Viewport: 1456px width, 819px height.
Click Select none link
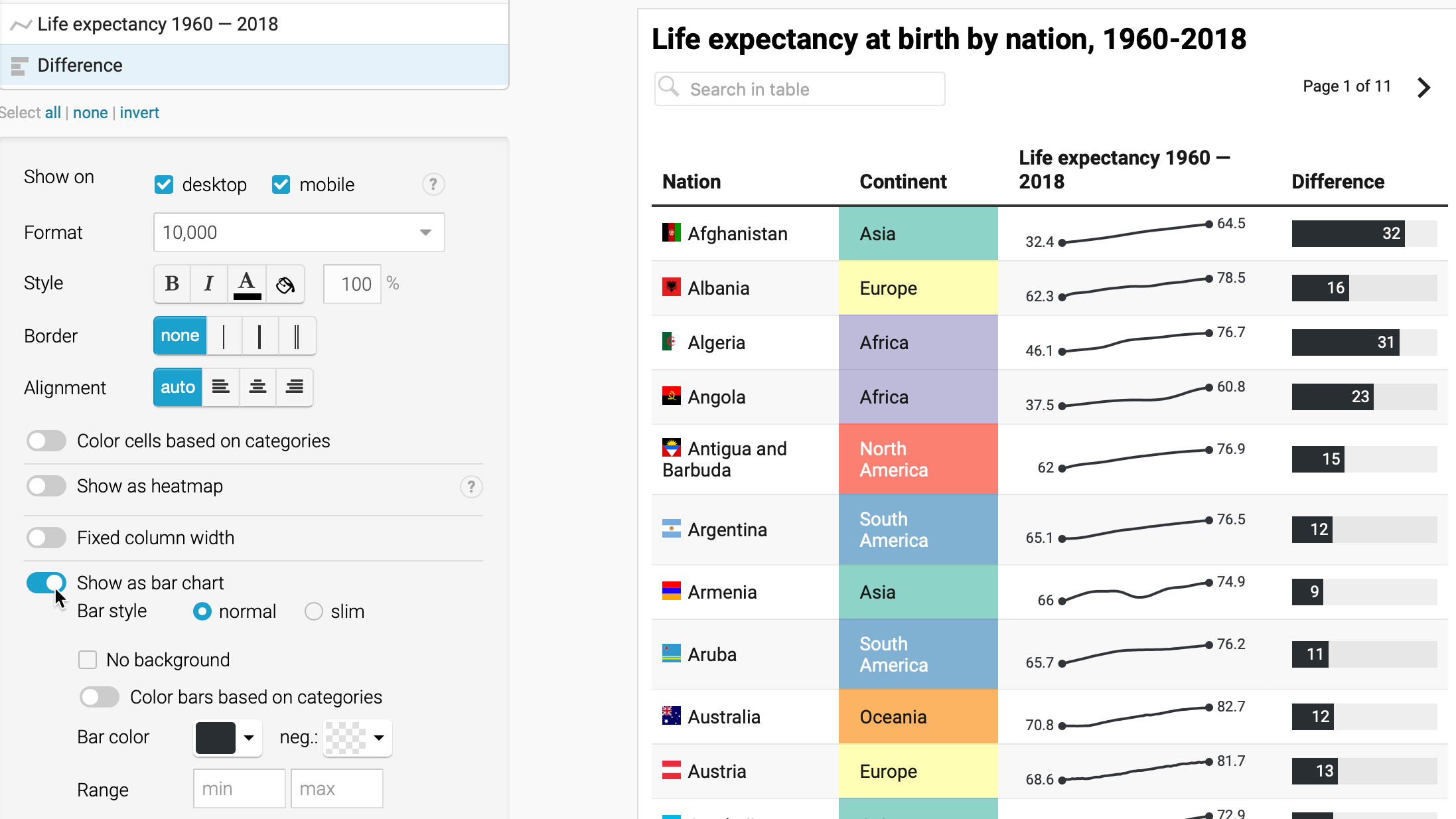tap(90, 113)
